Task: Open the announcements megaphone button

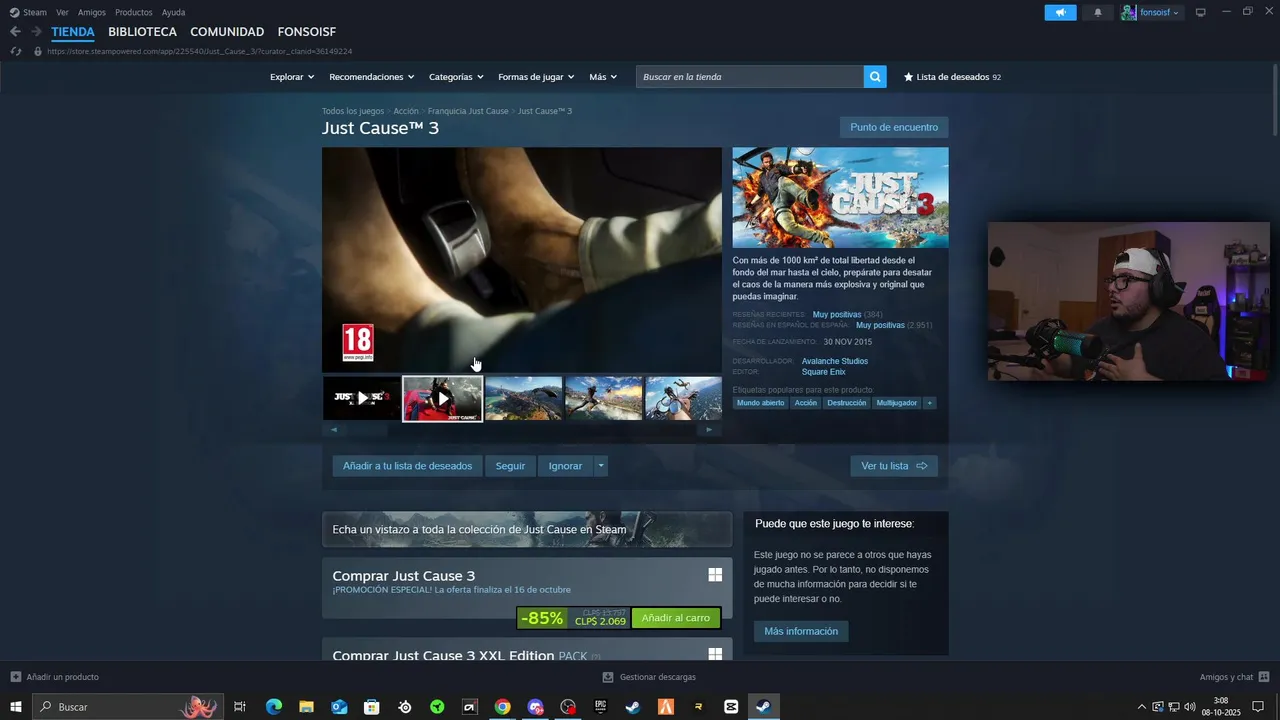Action: click(1060, 12)
